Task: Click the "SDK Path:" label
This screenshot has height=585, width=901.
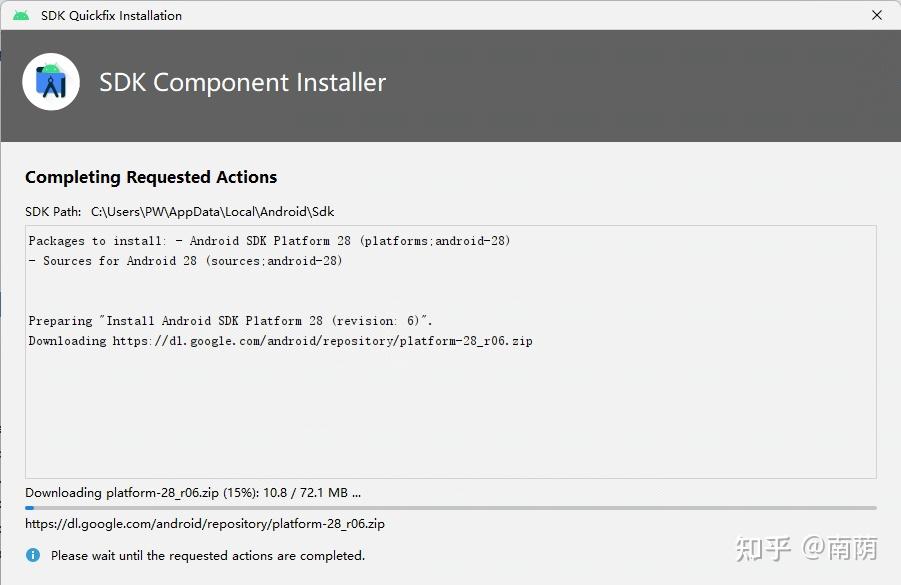Action: coord(54,212)
